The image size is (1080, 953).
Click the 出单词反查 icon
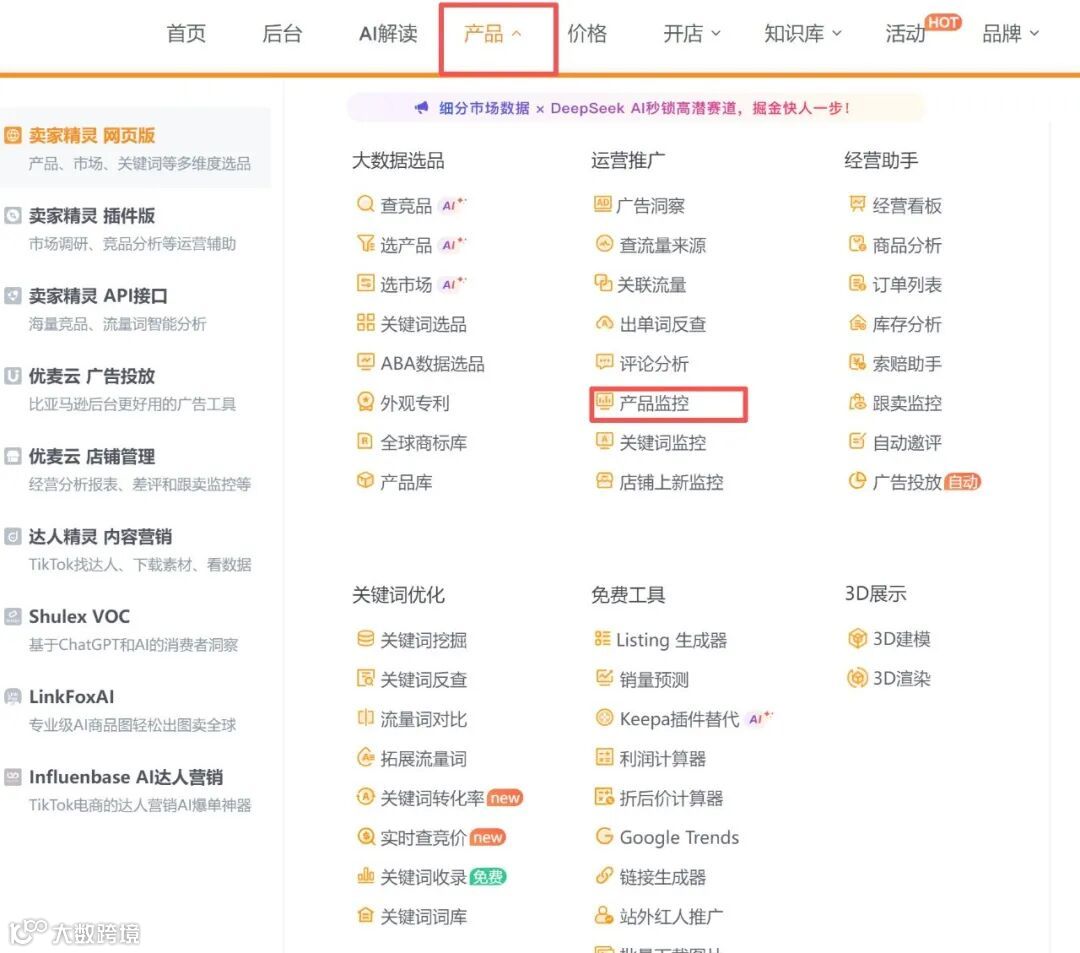(604, 322)
